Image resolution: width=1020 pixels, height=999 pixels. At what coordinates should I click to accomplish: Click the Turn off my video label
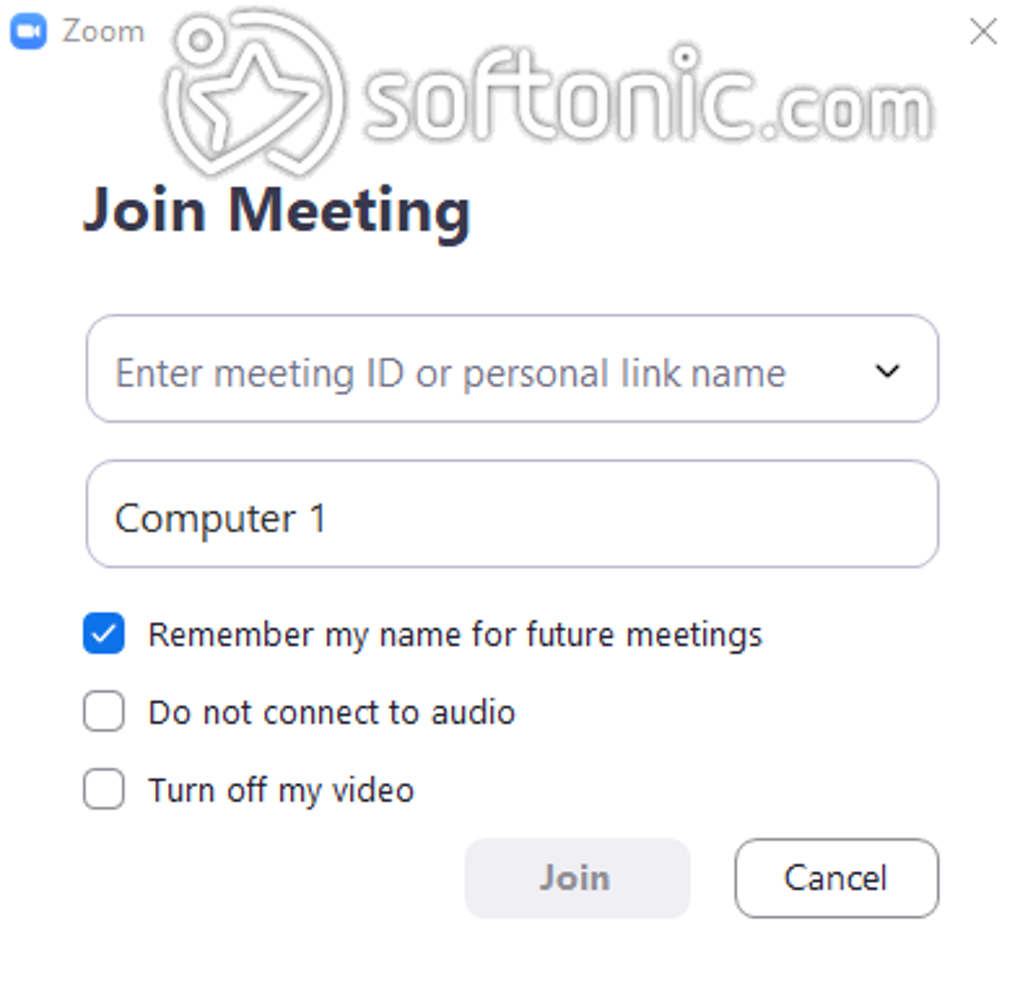[281, 791]
